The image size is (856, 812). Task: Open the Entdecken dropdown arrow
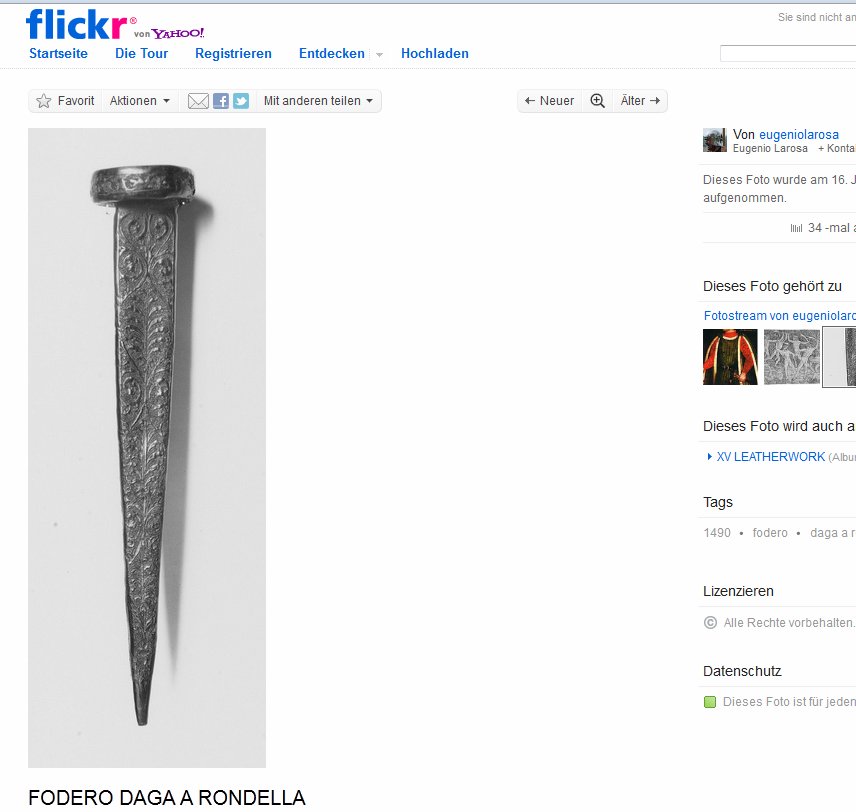[x=379, y=54]
